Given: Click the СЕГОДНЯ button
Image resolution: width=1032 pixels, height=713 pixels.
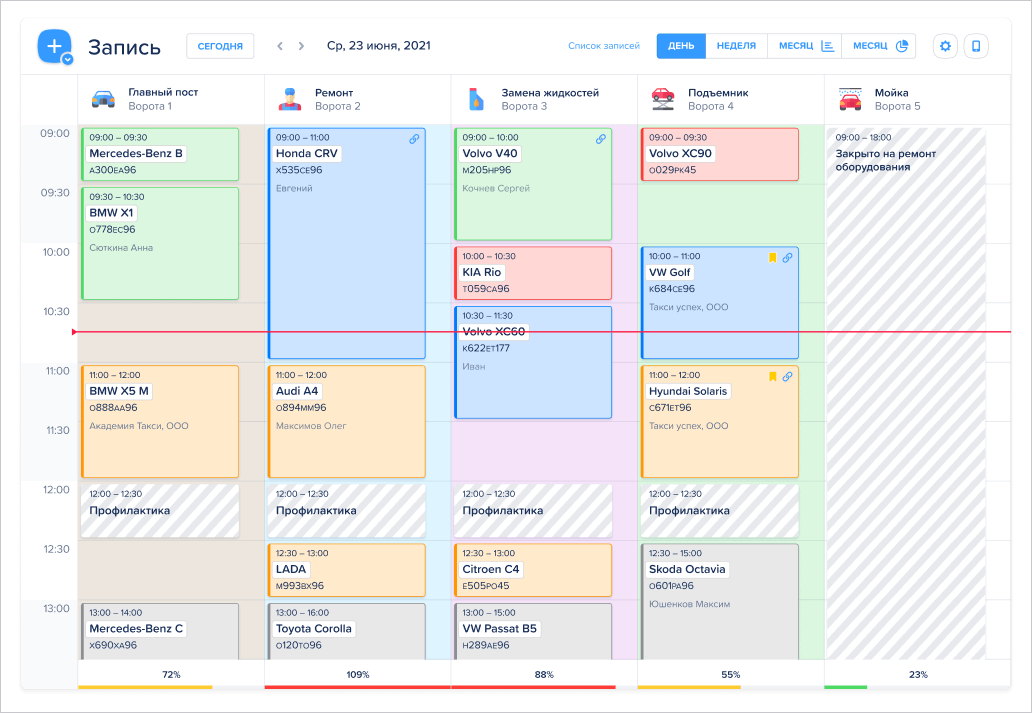Looking at the screenshot, I should [220, 46].
